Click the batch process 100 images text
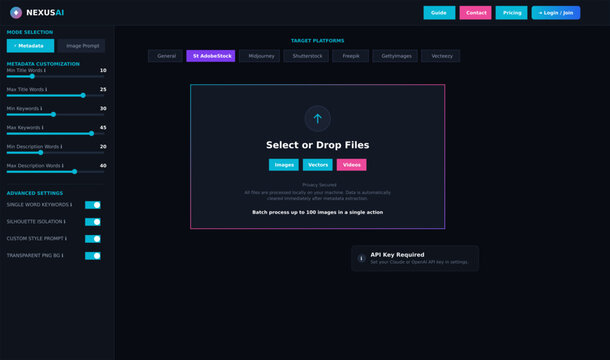 (317, 212)
